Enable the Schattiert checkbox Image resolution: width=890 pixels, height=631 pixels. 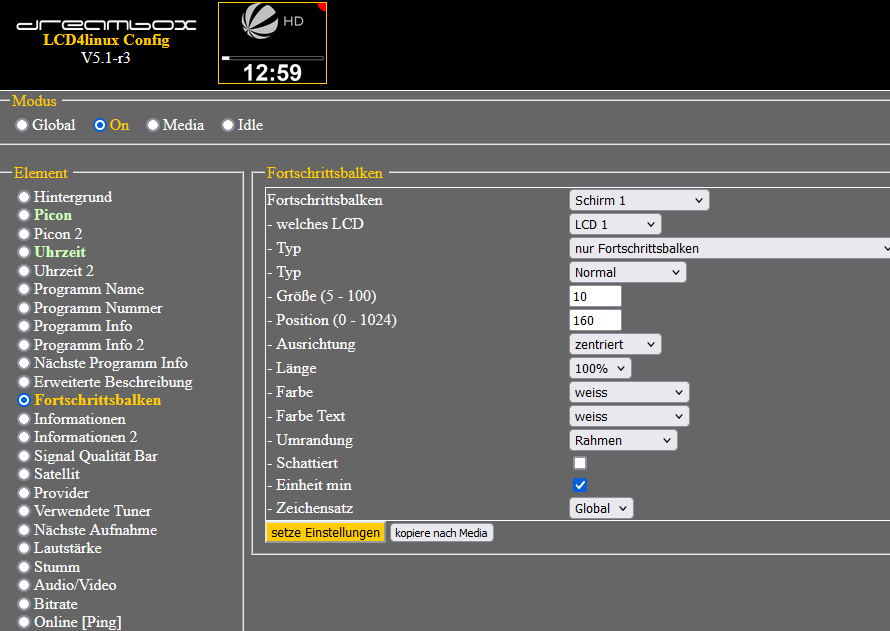(x=580, y=463)
